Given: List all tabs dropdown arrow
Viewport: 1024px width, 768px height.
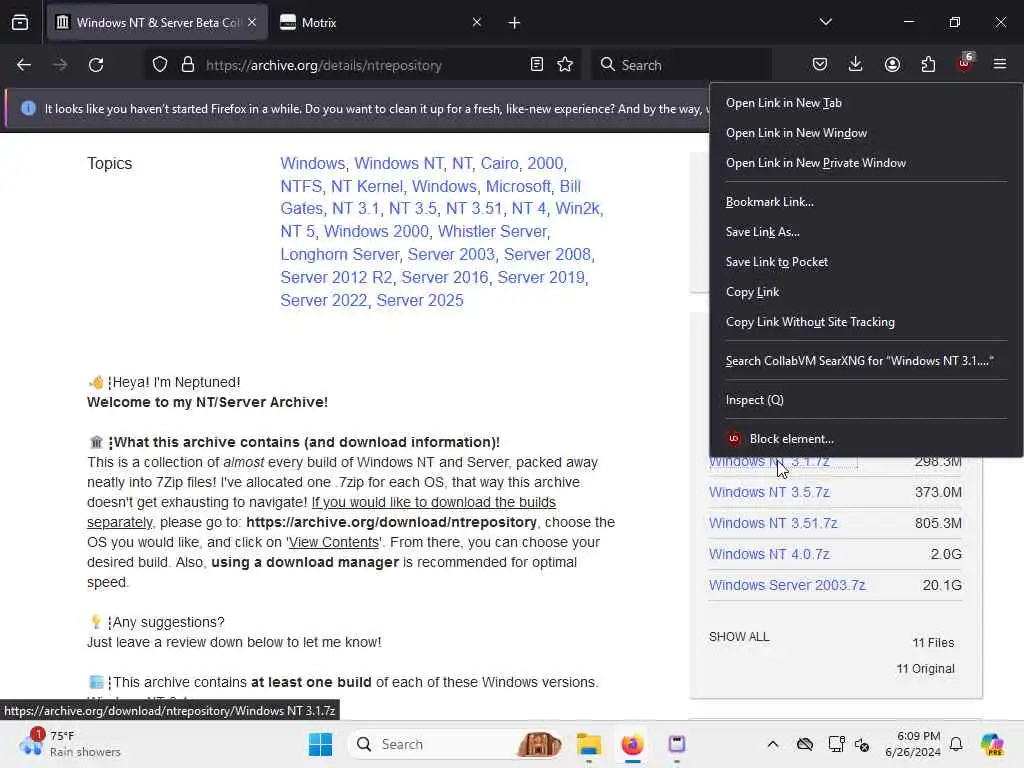Looking at the screenshot, I should coord(826,22).
